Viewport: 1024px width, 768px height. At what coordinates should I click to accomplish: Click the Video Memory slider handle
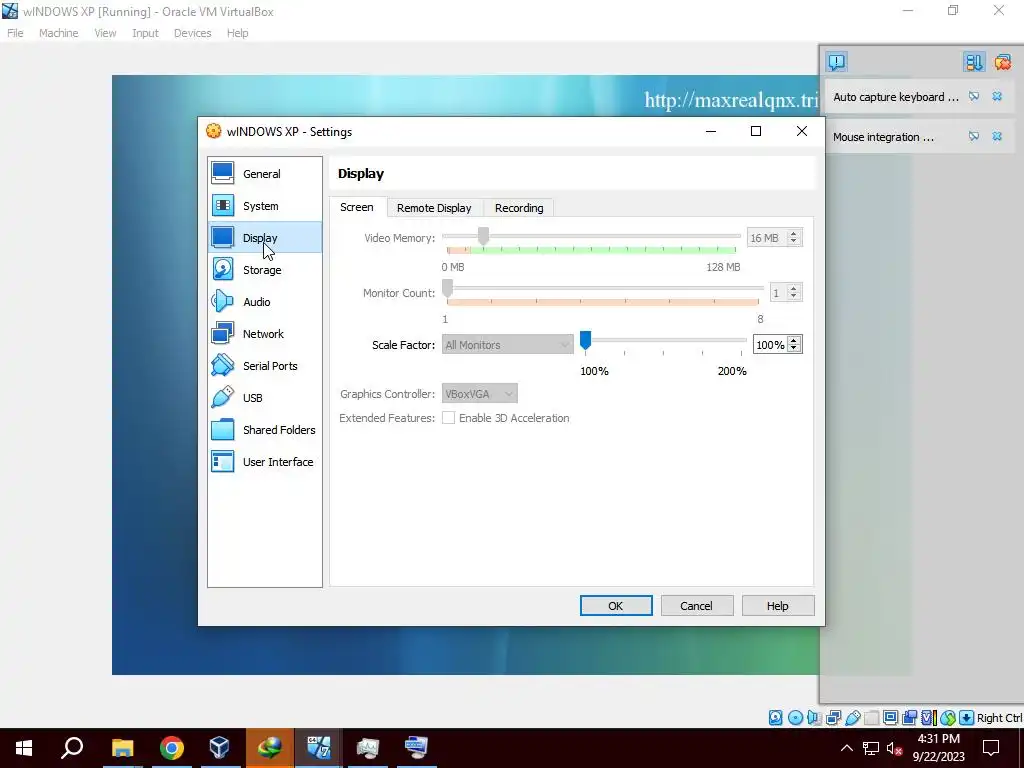[x=483, y=236]
